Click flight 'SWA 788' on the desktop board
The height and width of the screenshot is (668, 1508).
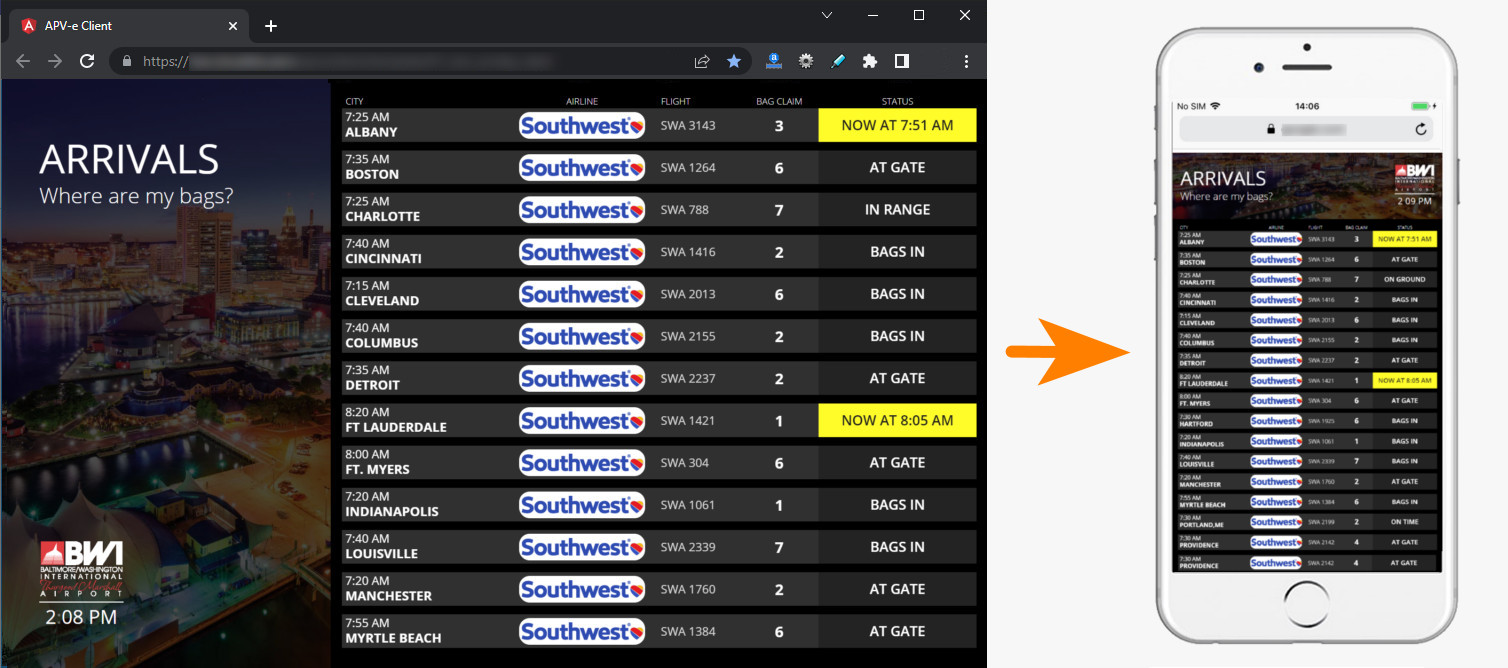pyautogui.click(x=684, y=210)
